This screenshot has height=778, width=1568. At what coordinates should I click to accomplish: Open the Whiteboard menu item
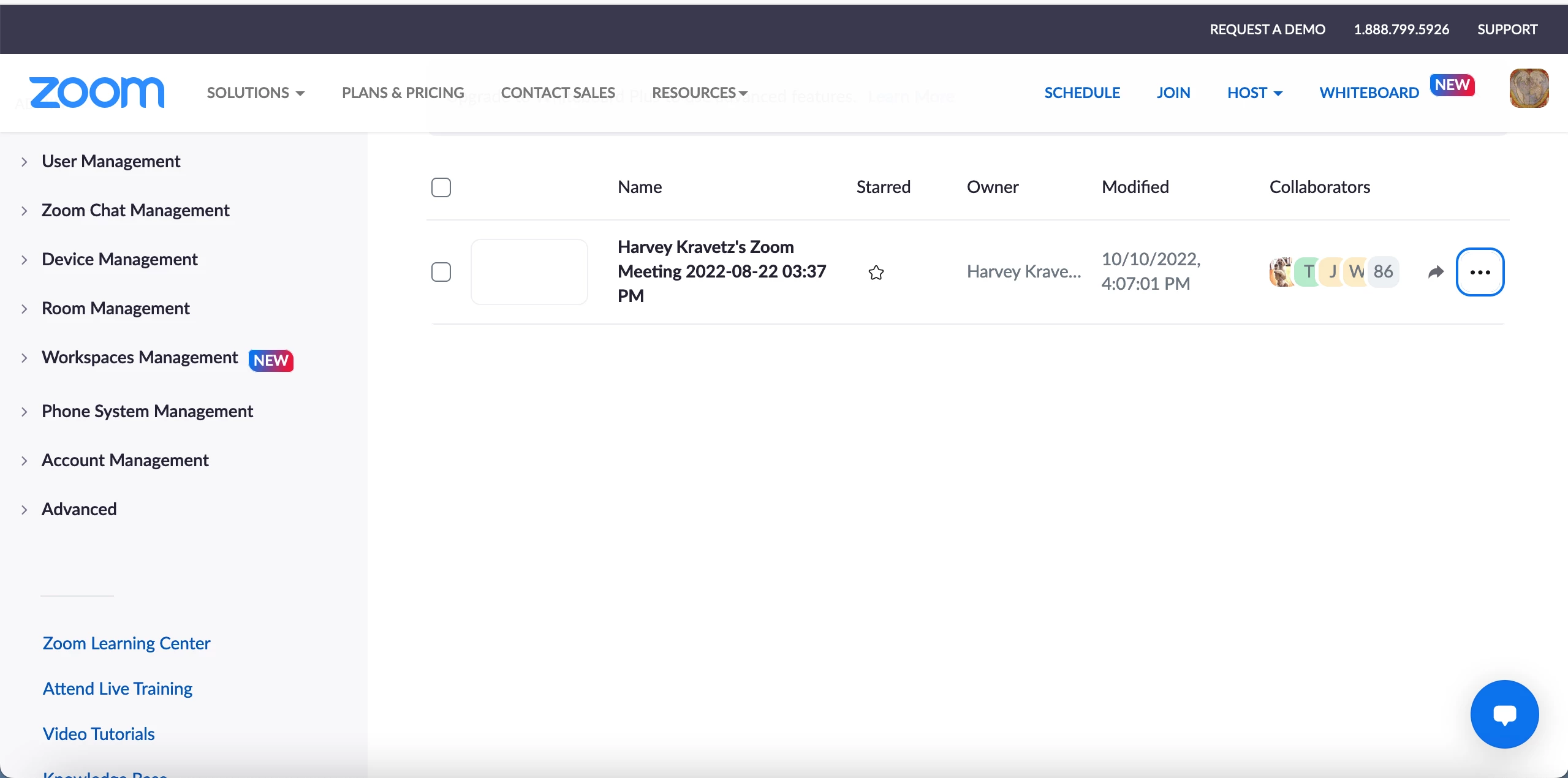pyautogui.click(x=1369, y=93)
